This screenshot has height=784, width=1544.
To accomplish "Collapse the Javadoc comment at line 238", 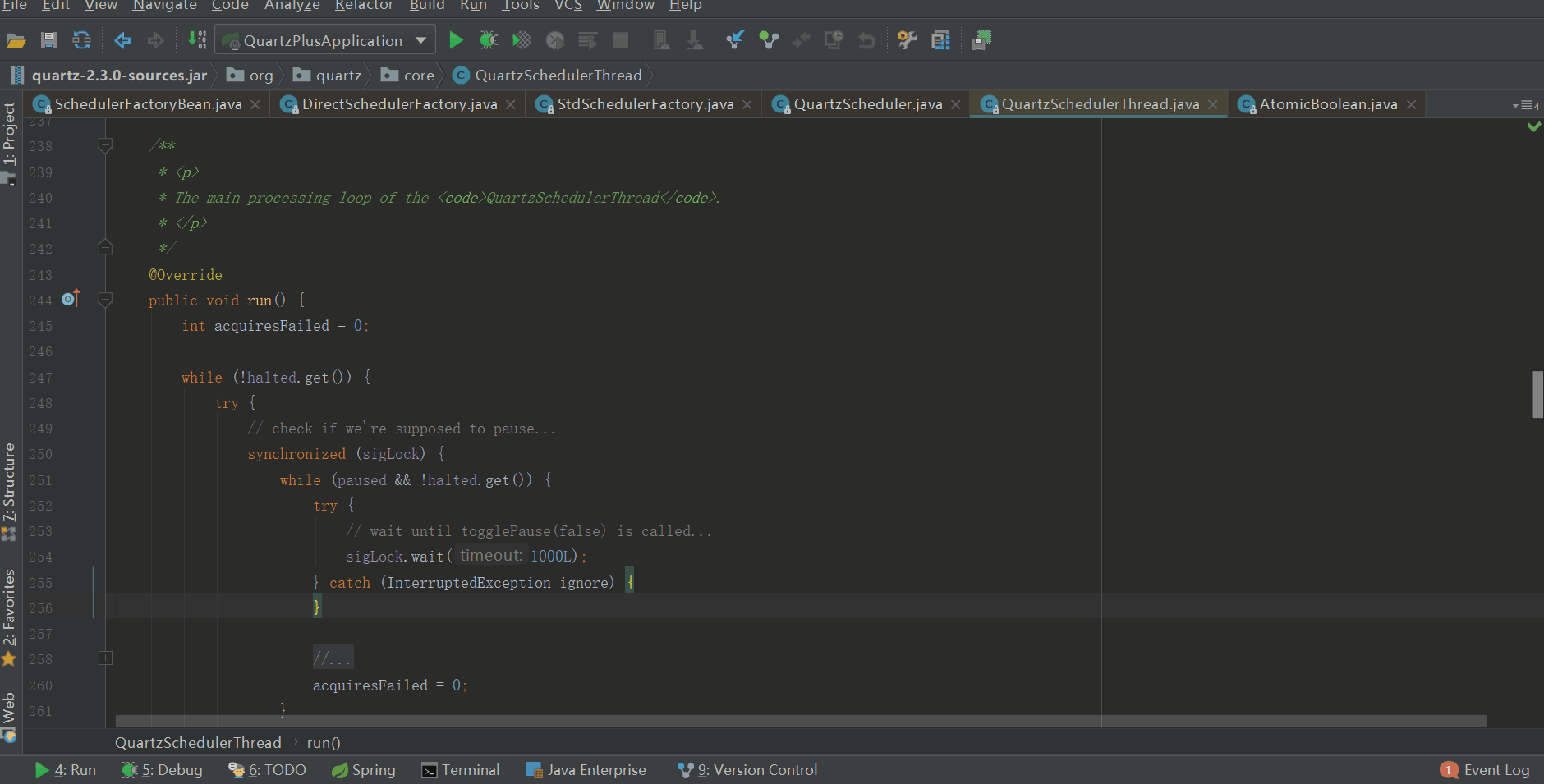I will 105,146.
